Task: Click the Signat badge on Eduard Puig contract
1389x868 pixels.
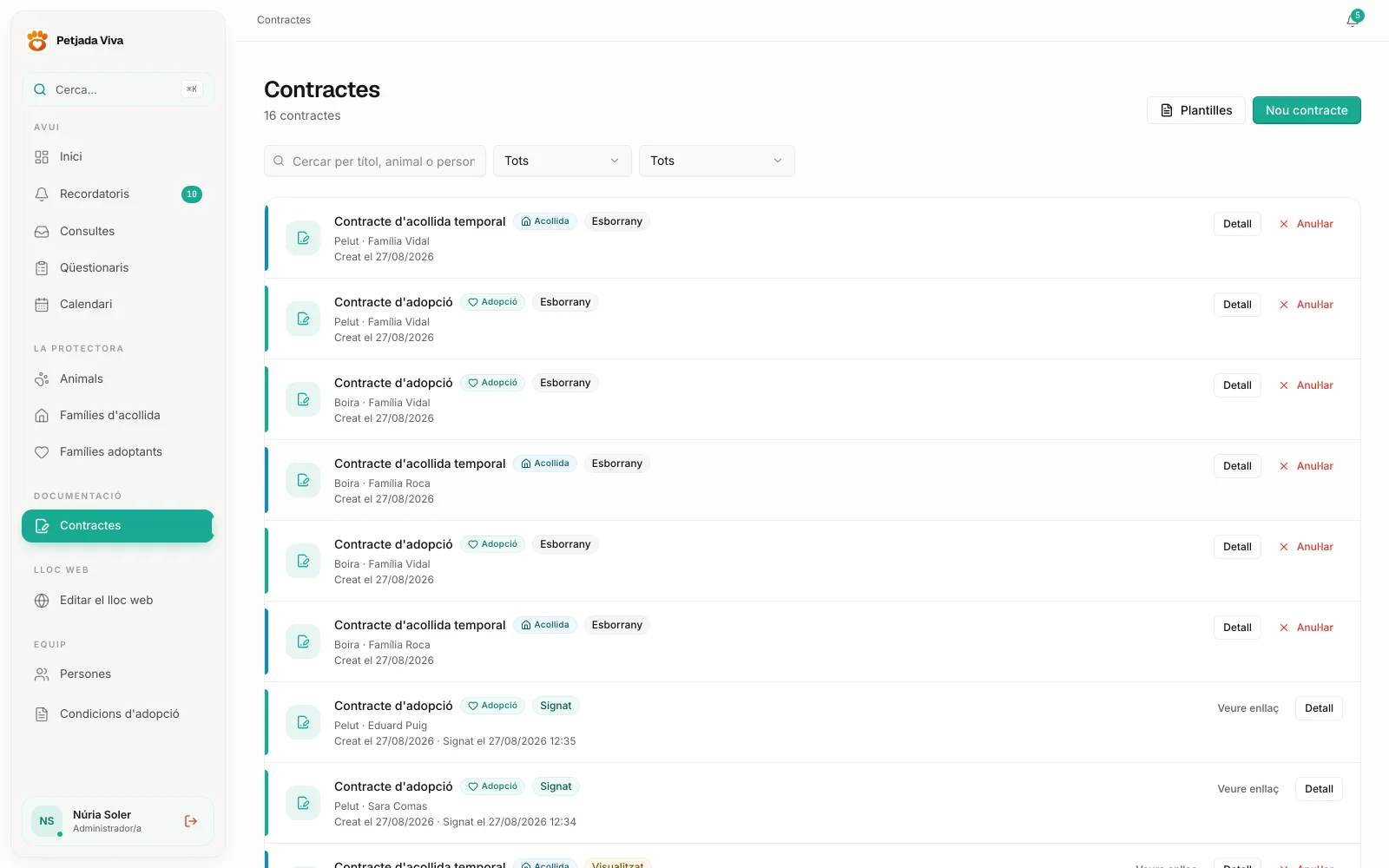Action: pyautogui.click(x=556, y=706)
